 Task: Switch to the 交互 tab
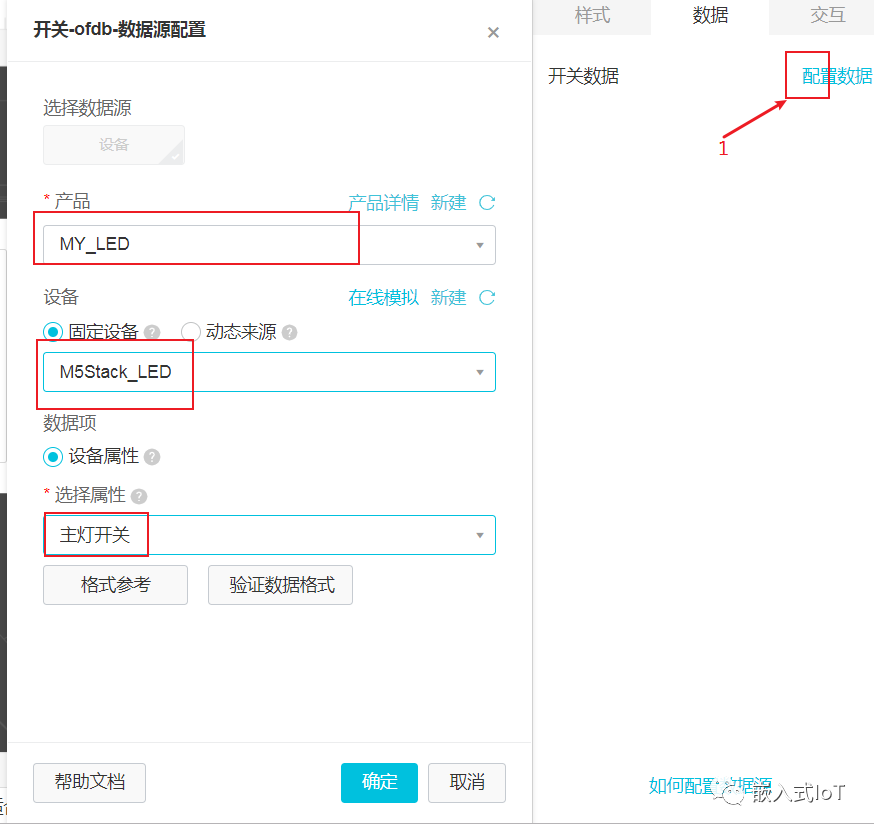tap(827, 16)
